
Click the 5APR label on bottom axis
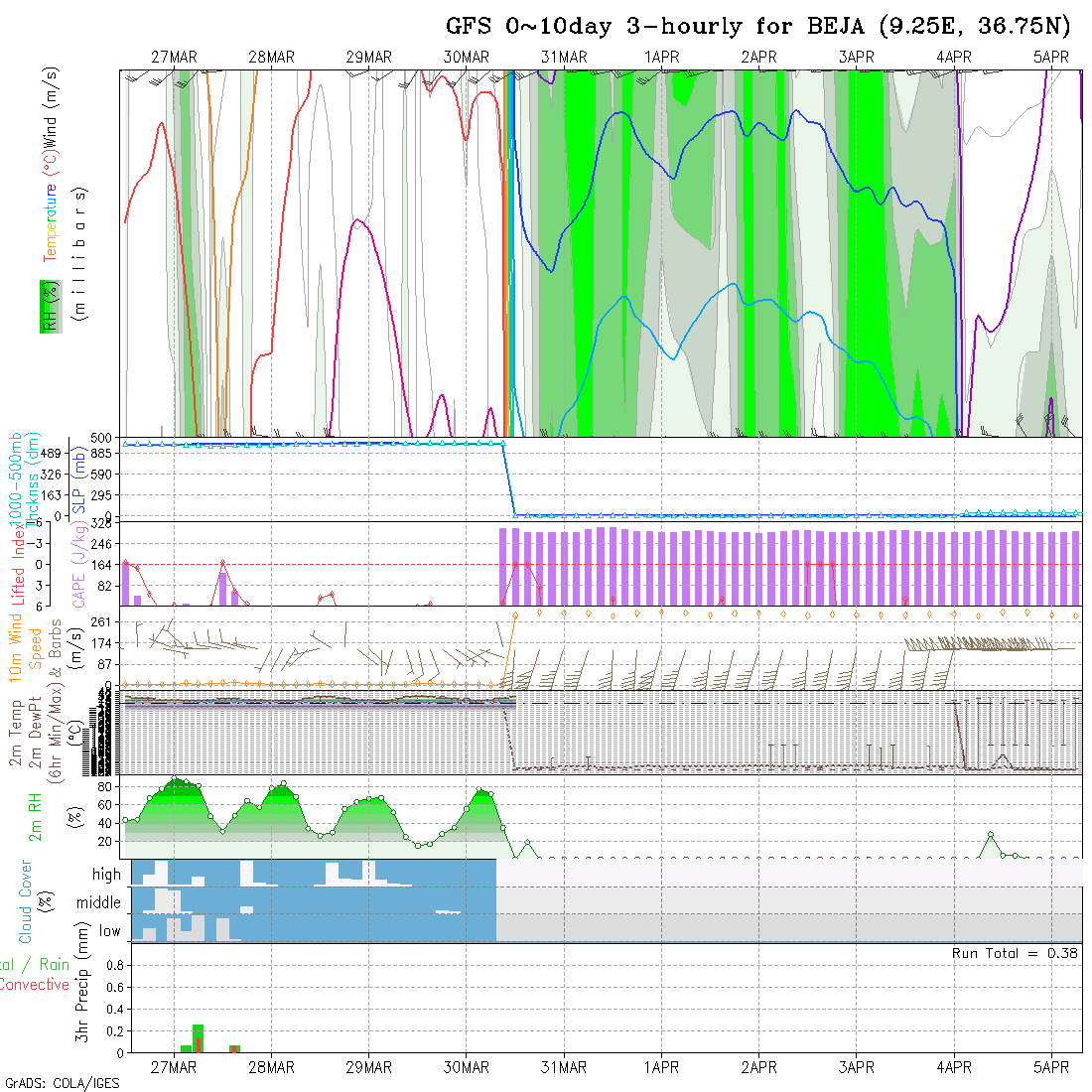click(1051, 1067)
